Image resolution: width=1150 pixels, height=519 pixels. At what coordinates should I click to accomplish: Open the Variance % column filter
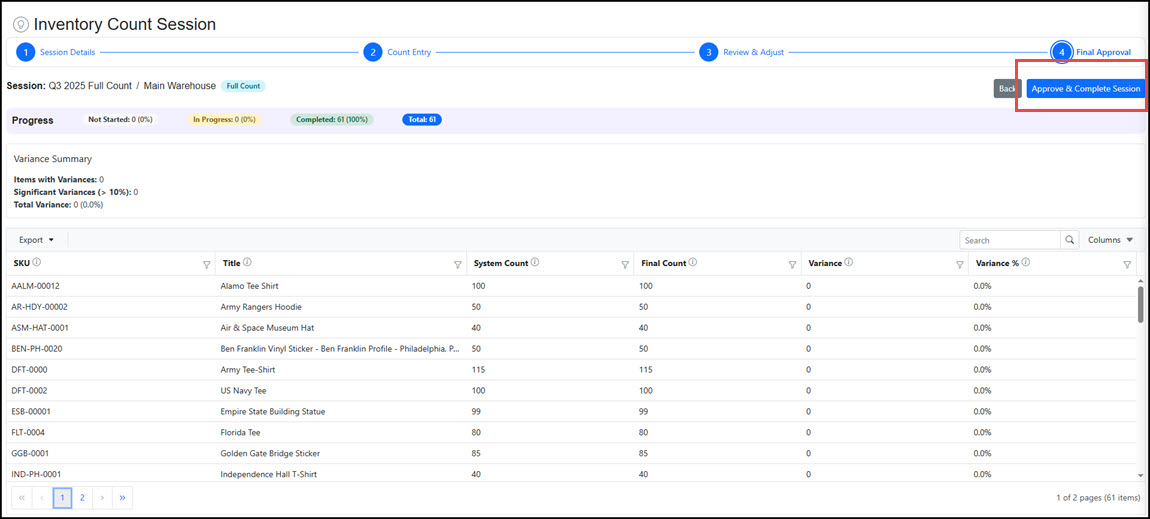1127,265
